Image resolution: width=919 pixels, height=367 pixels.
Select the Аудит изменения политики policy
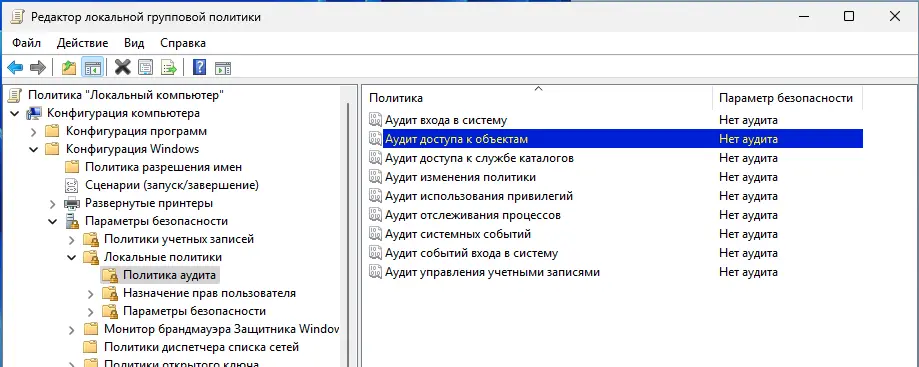[460, 177]
